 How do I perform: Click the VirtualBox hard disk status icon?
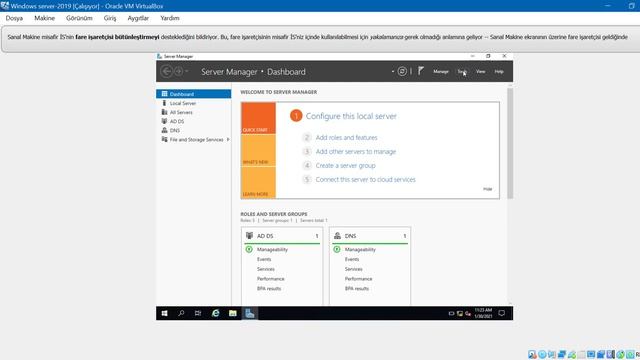532,354
